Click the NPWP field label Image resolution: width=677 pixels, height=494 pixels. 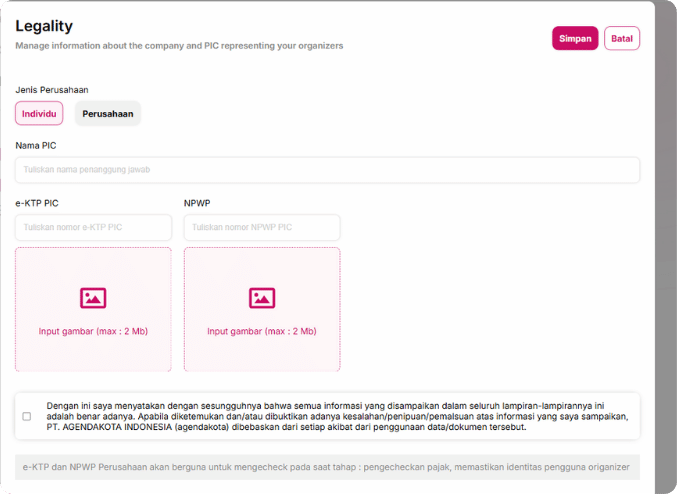coord(196,203)
